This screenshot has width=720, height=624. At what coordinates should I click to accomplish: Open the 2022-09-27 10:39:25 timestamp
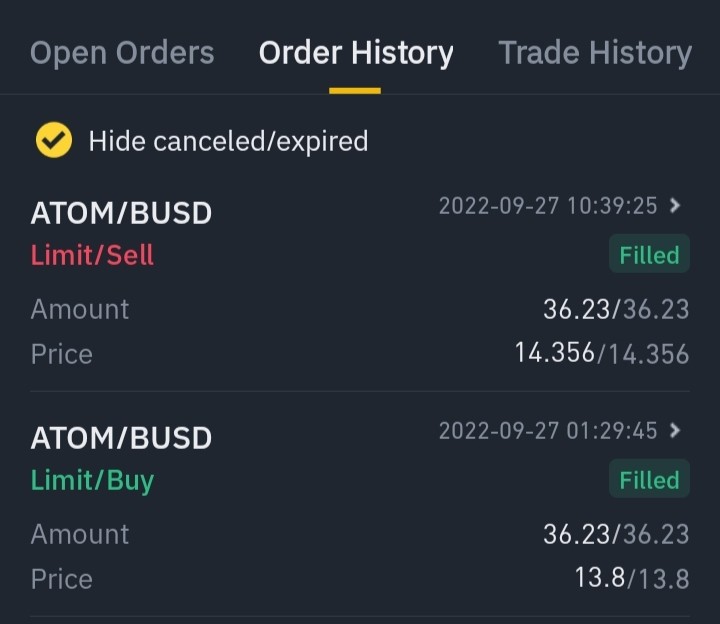point(548,205)
